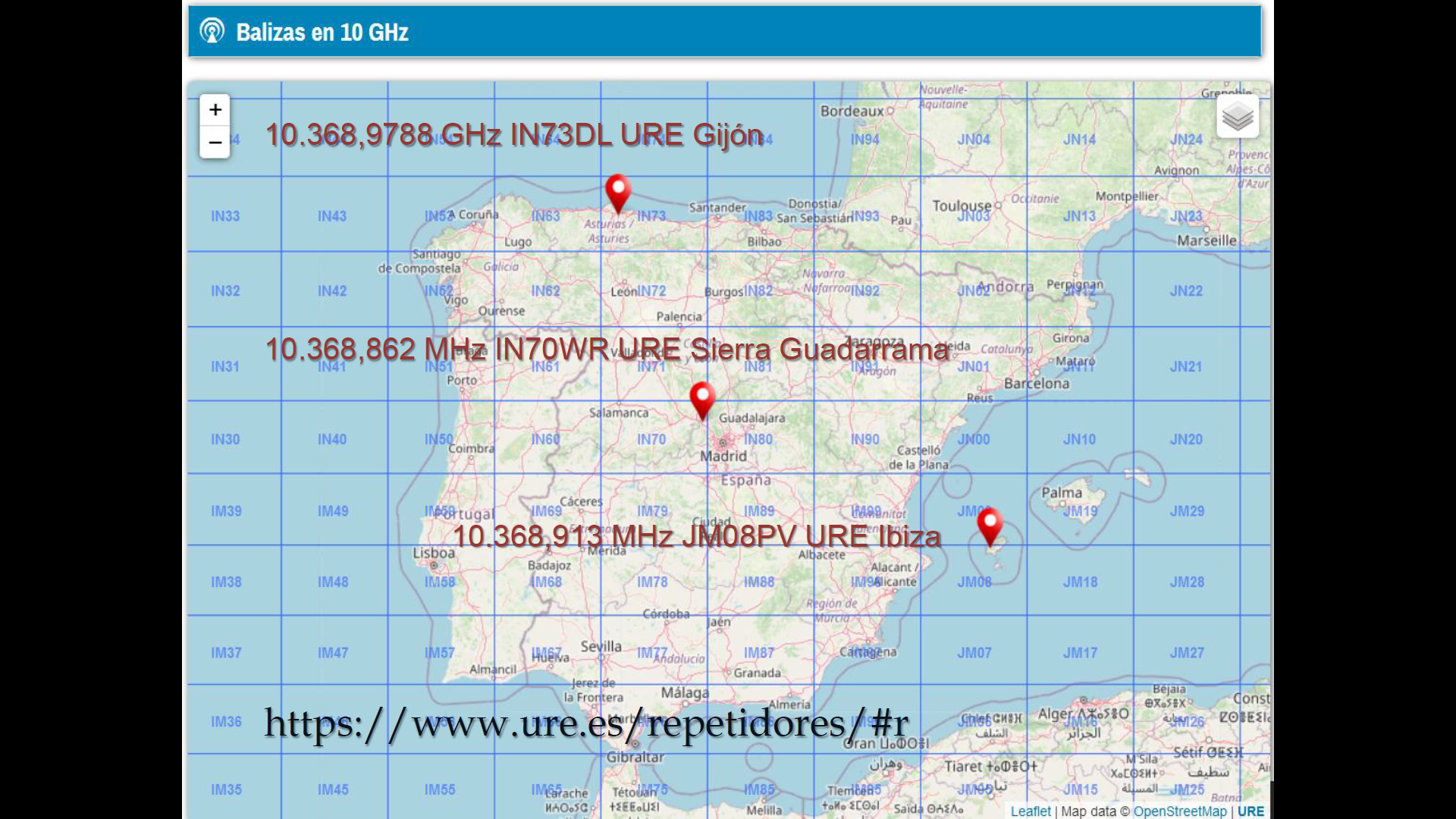Click the map zoom out minus button
The width and height of the screenshot is (1456, 819).
pos(215,143)
